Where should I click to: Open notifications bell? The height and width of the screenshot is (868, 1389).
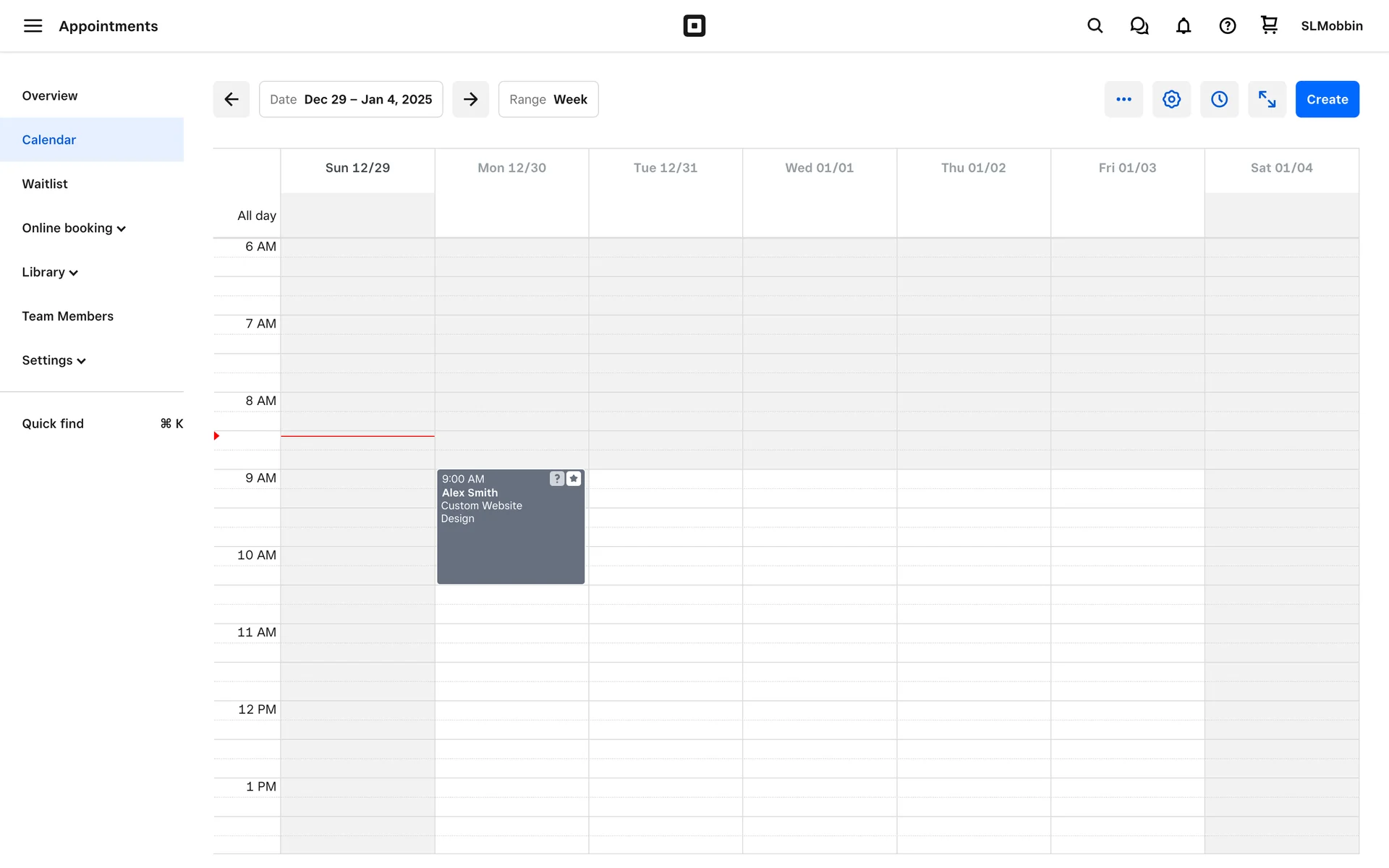point(1183,26)
